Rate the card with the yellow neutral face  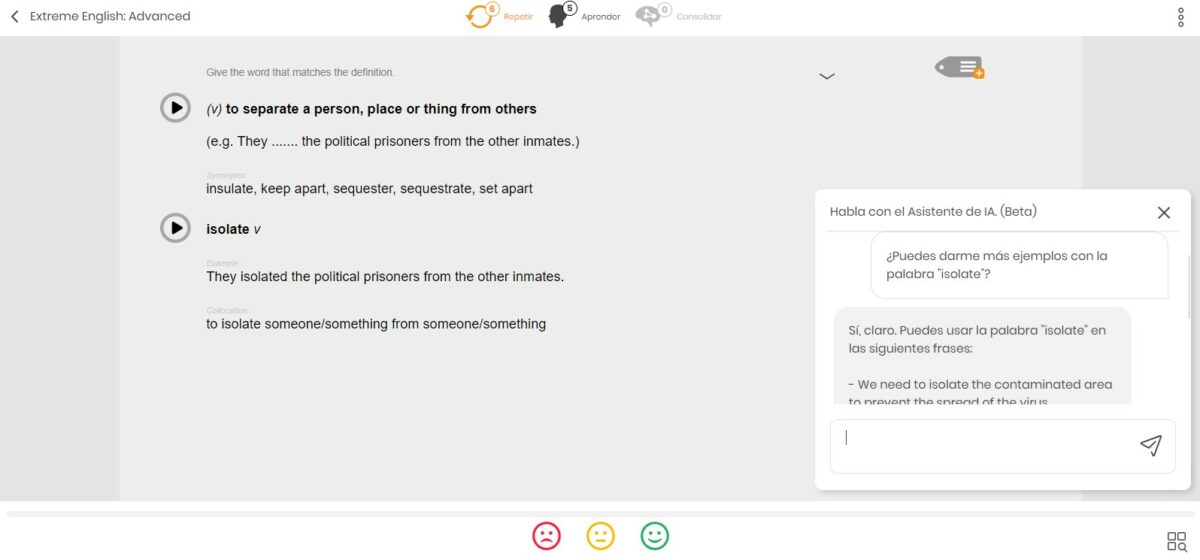601,536
